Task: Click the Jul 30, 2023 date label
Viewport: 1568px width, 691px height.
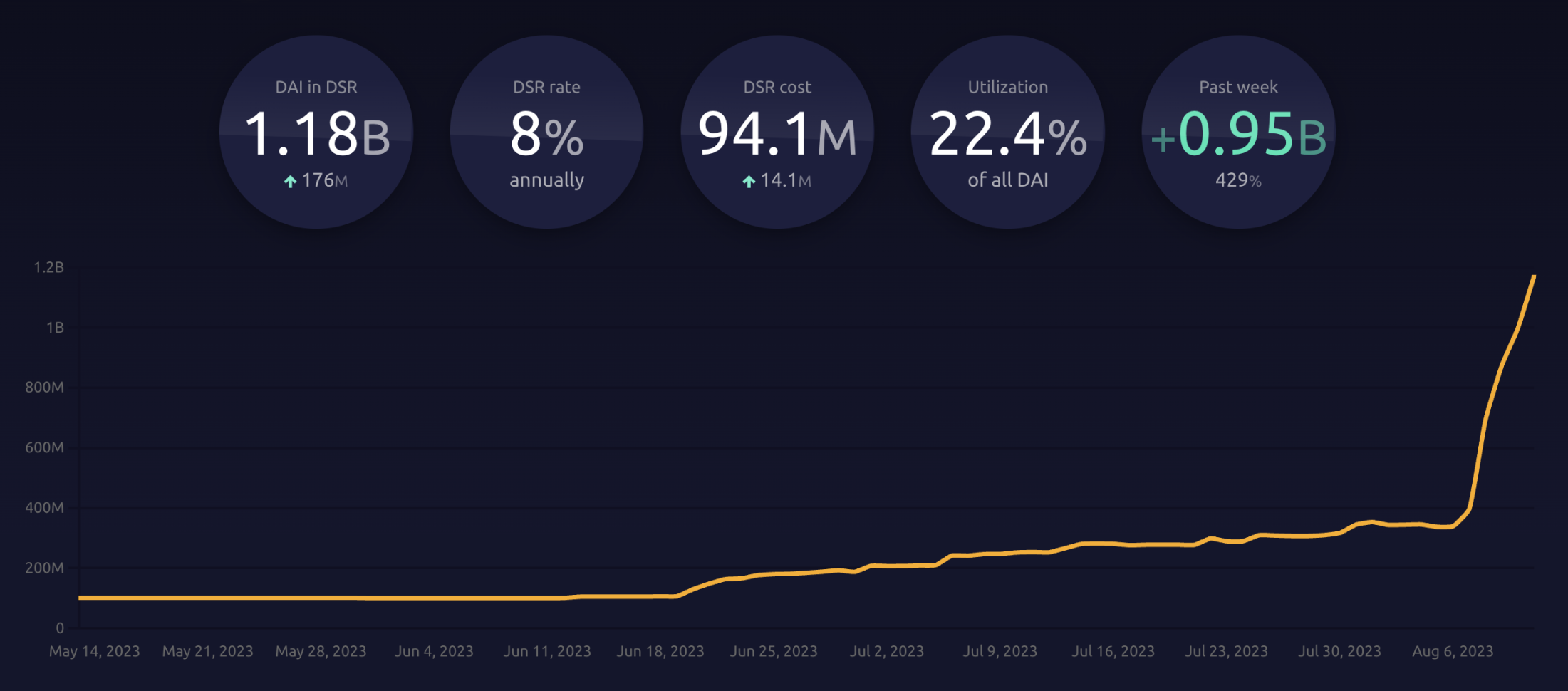Action: click(1339, 651)
